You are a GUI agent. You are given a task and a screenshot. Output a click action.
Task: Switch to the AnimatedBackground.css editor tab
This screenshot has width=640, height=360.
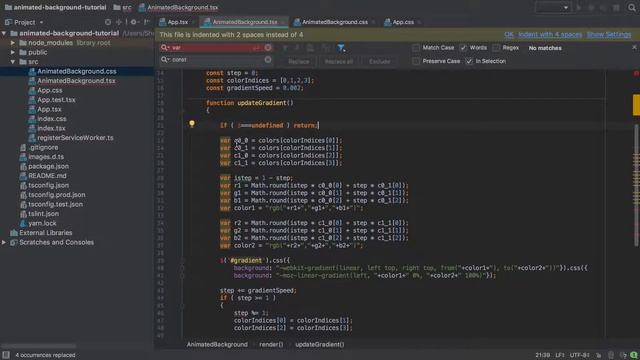[334, 22]
